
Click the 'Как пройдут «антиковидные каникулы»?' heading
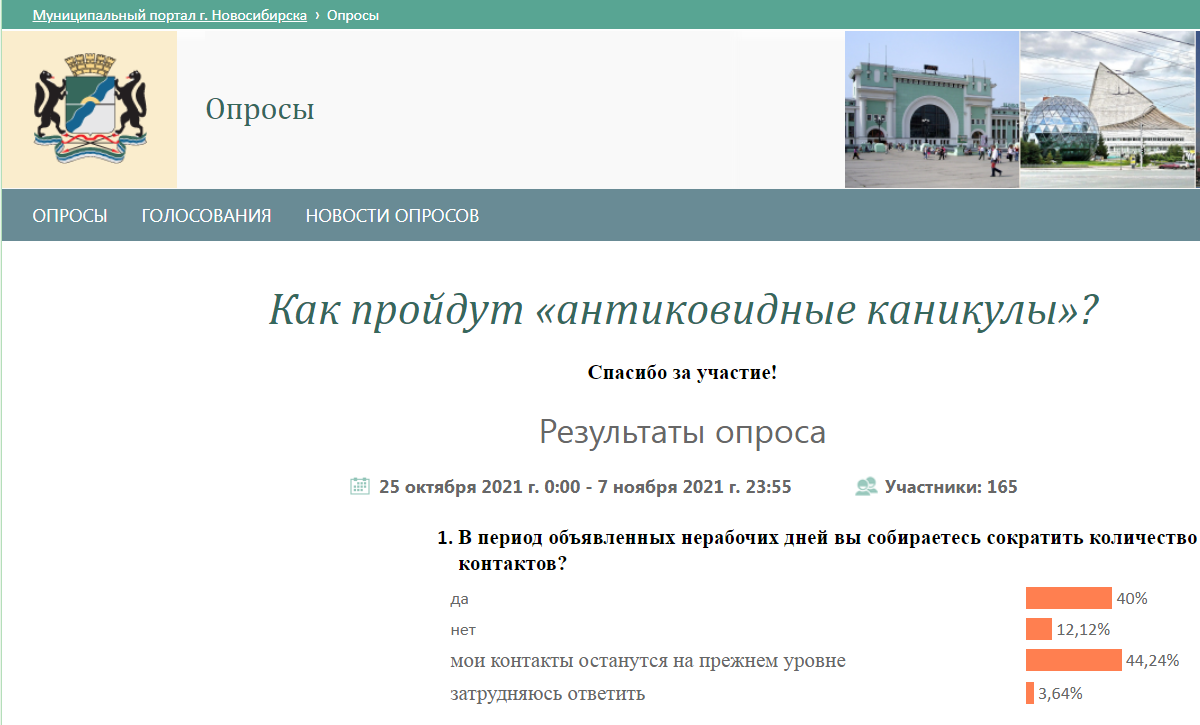(683, 311)
